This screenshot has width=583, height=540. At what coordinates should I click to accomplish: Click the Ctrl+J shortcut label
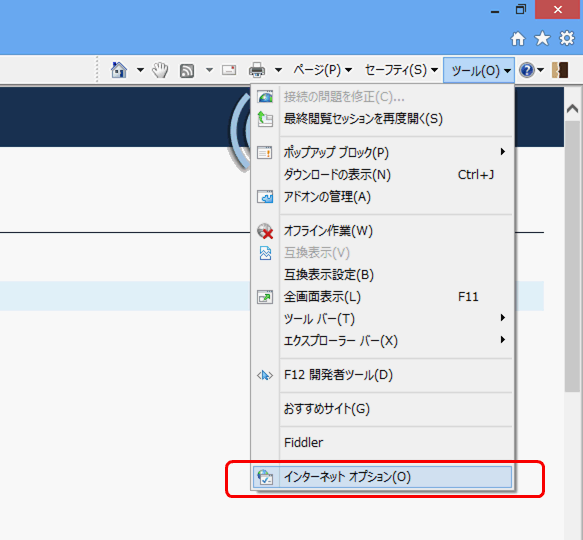pos(476,174)
